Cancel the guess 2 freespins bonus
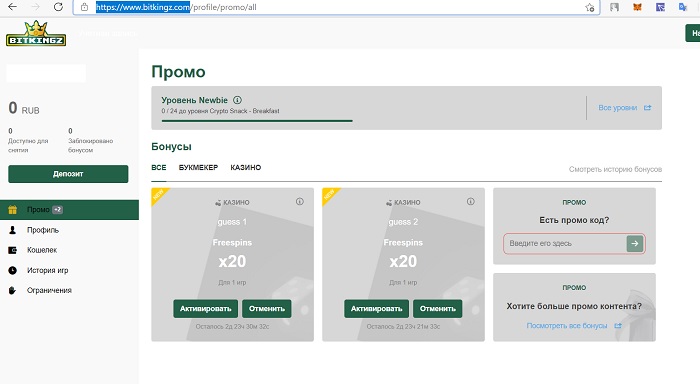This screenshot has height=384, width=700. [438, 309]
